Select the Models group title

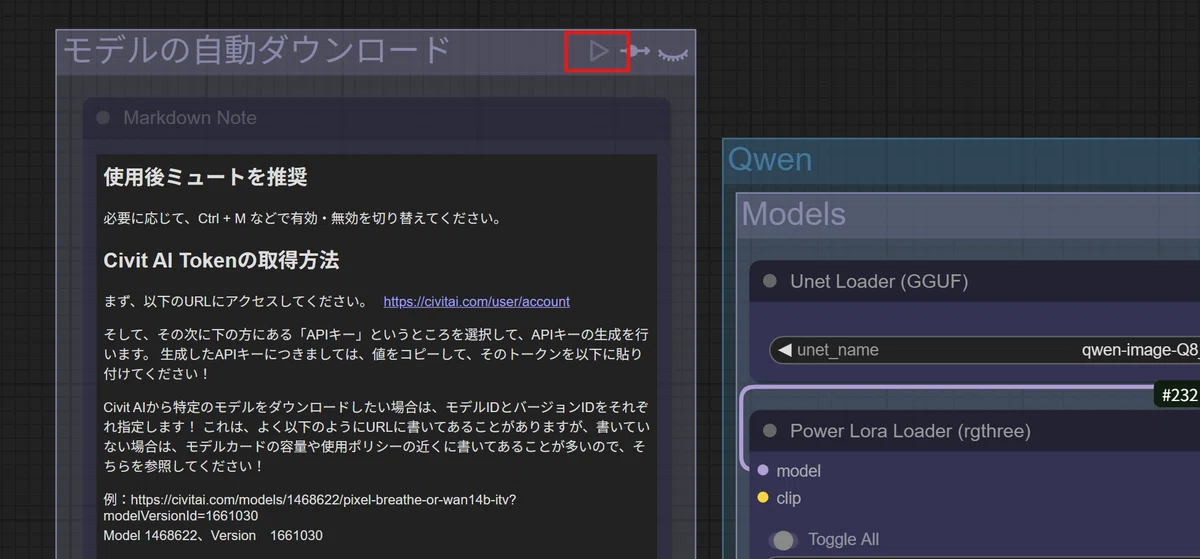[x=794, y=214]
